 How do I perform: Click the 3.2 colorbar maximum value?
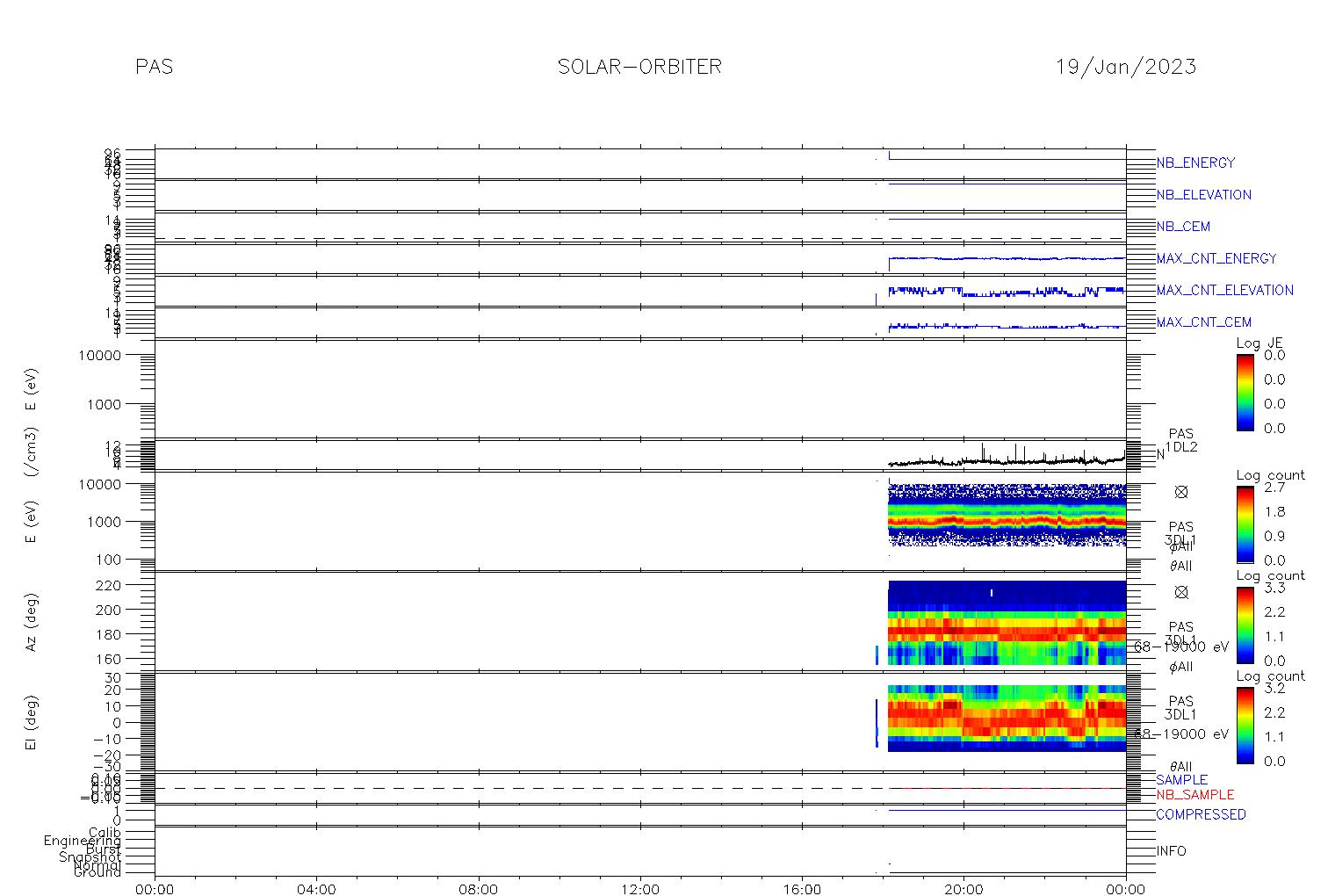click(1274, 689)
